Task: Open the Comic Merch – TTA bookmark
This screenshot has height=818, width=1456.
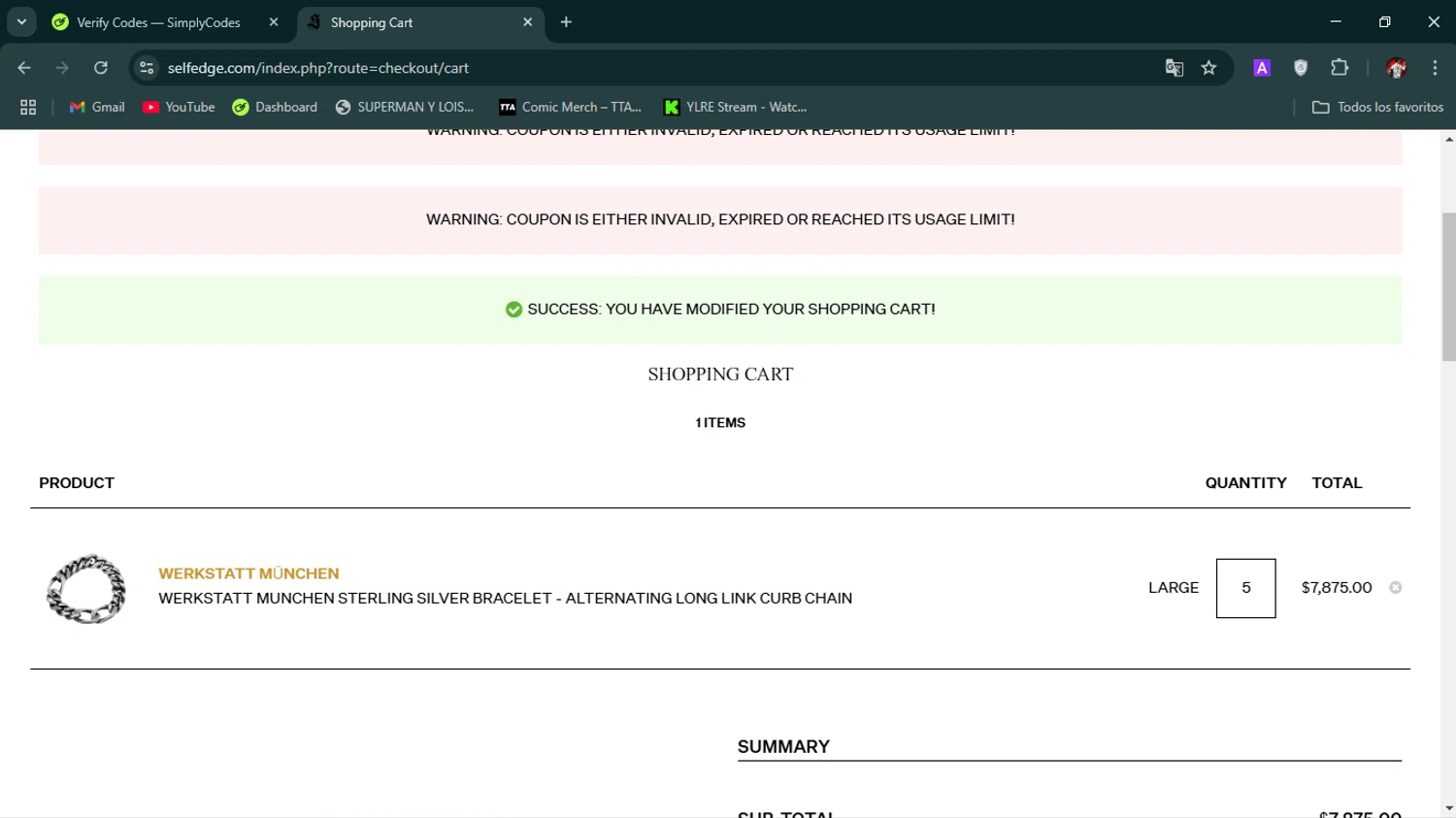Action: (571, 107)
